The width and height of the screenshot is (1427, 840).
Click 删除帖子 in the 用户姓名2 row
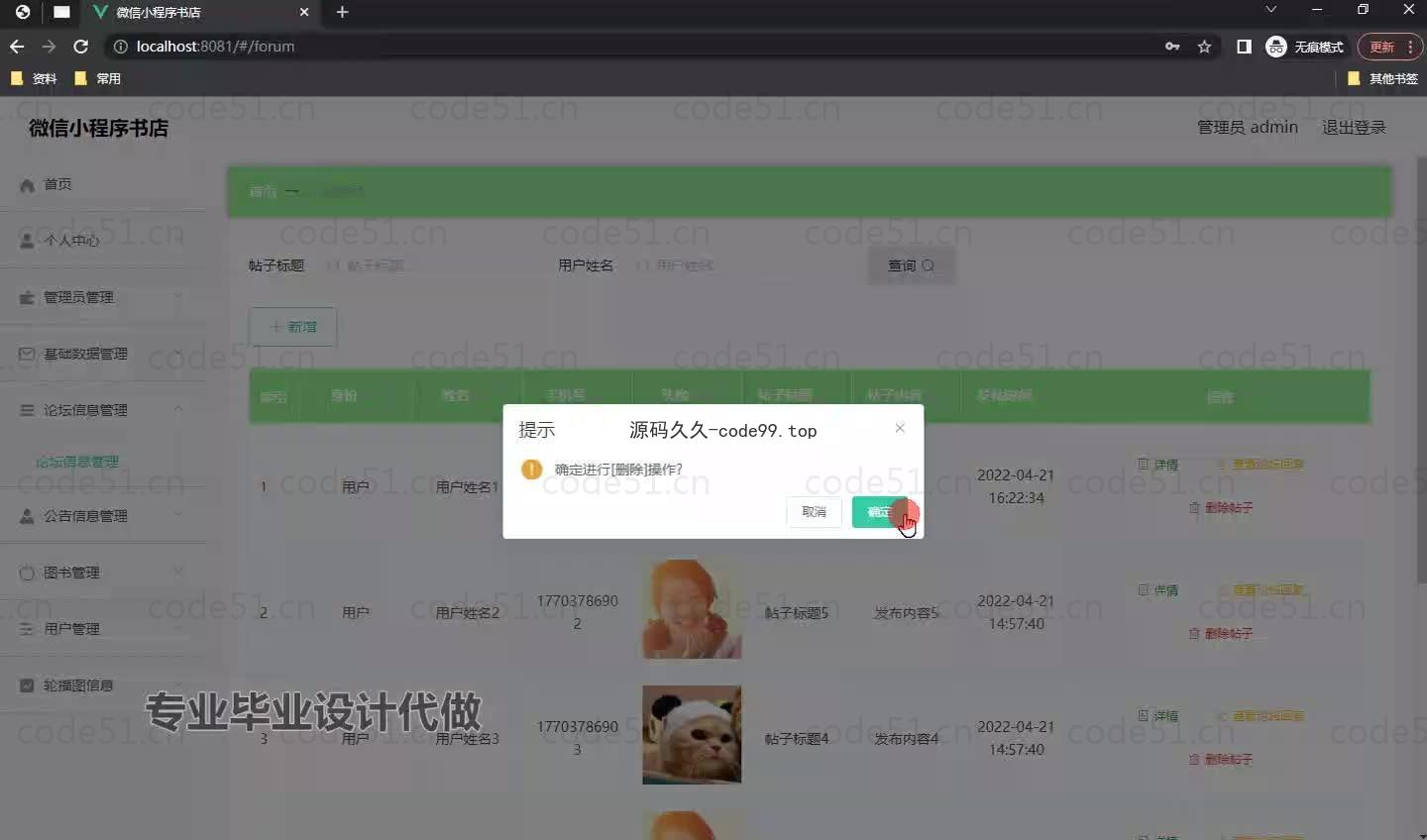pos(1221,634)
